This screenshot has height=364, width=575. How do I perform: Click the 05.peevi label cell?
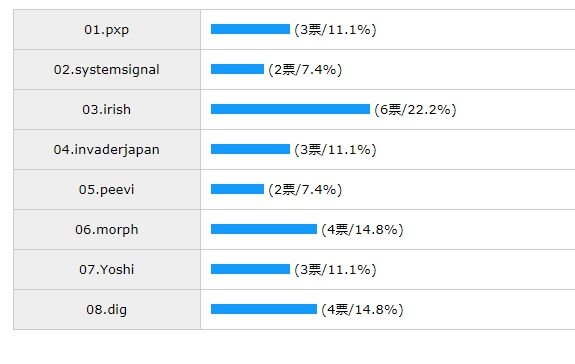click(107, 190)
